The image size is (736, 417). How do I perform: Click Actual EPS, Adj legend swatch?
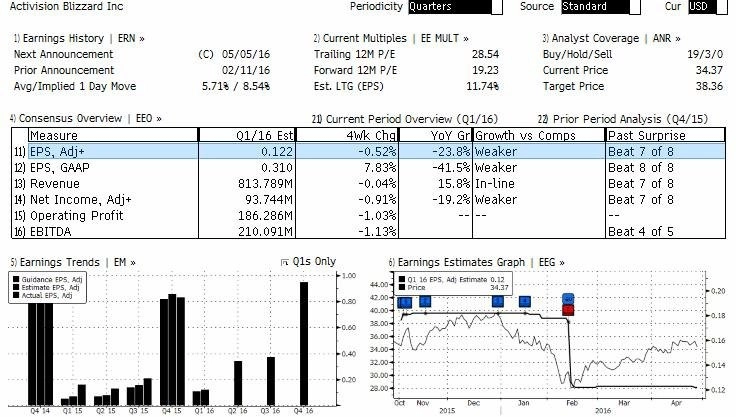pos(16,295)
